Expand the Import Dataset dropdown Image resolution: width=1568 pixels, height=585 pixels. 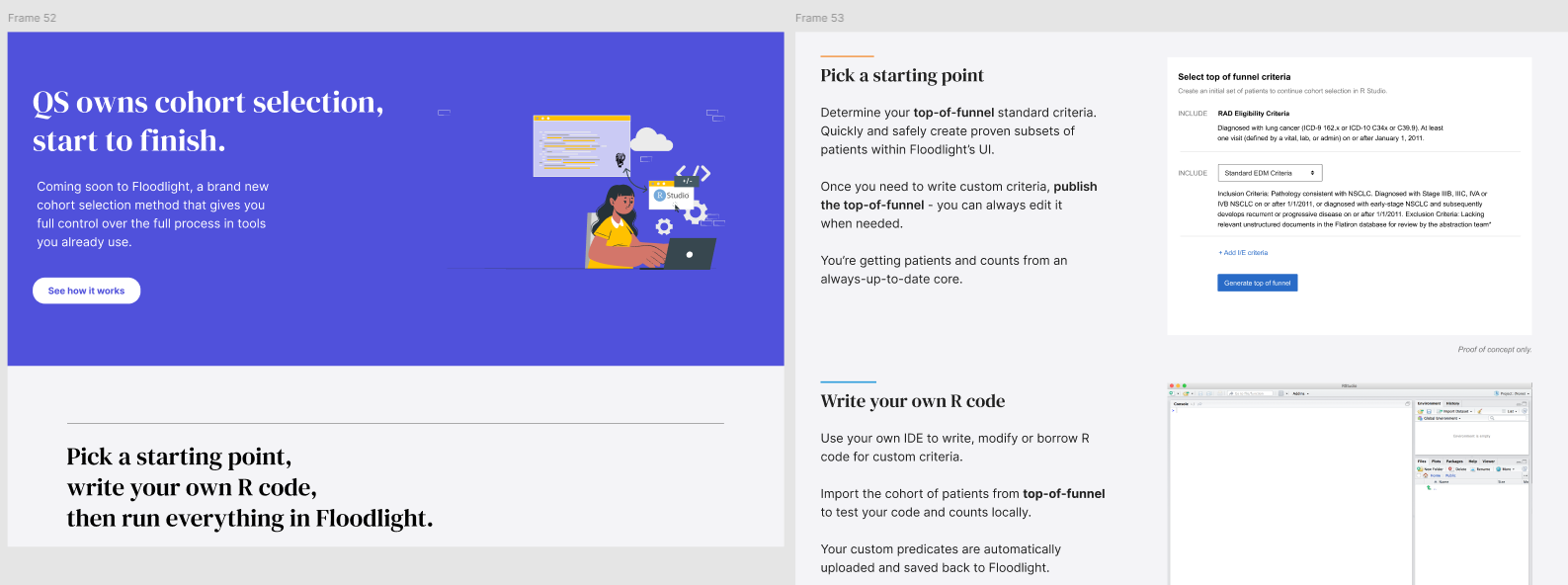click(x=1455, y=411)
